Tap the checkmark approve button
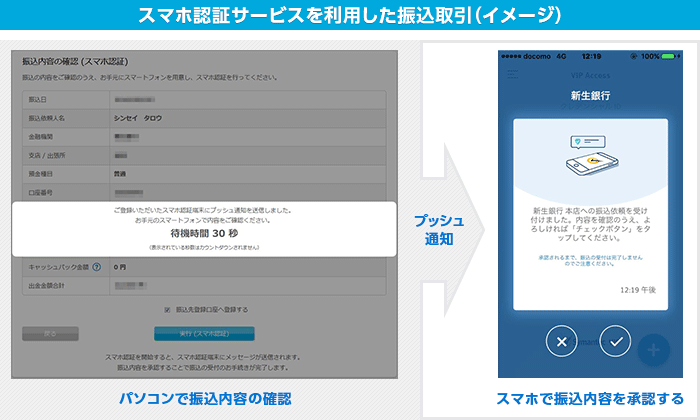 click(x=617, y=342)
